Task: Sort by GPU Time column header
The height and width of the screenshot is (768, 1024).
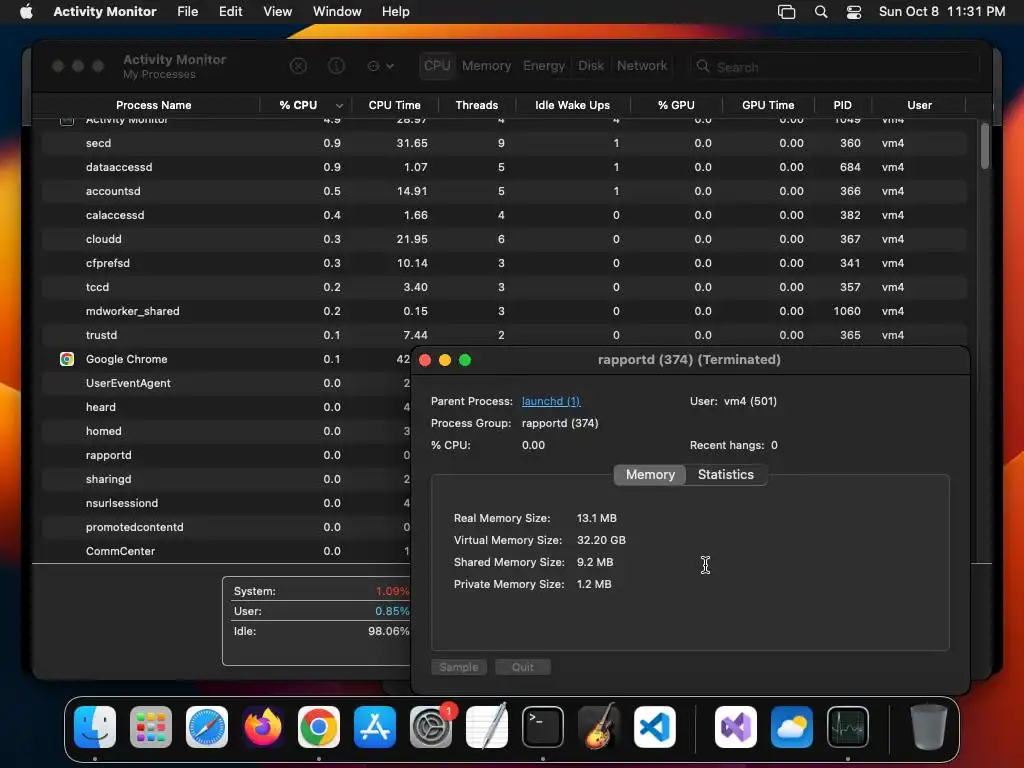Action: point(768,105)
